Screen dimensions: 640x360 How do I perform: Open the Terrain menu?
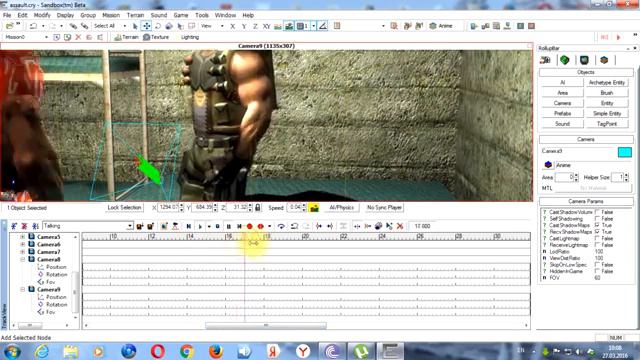click(x=135, y=15)
